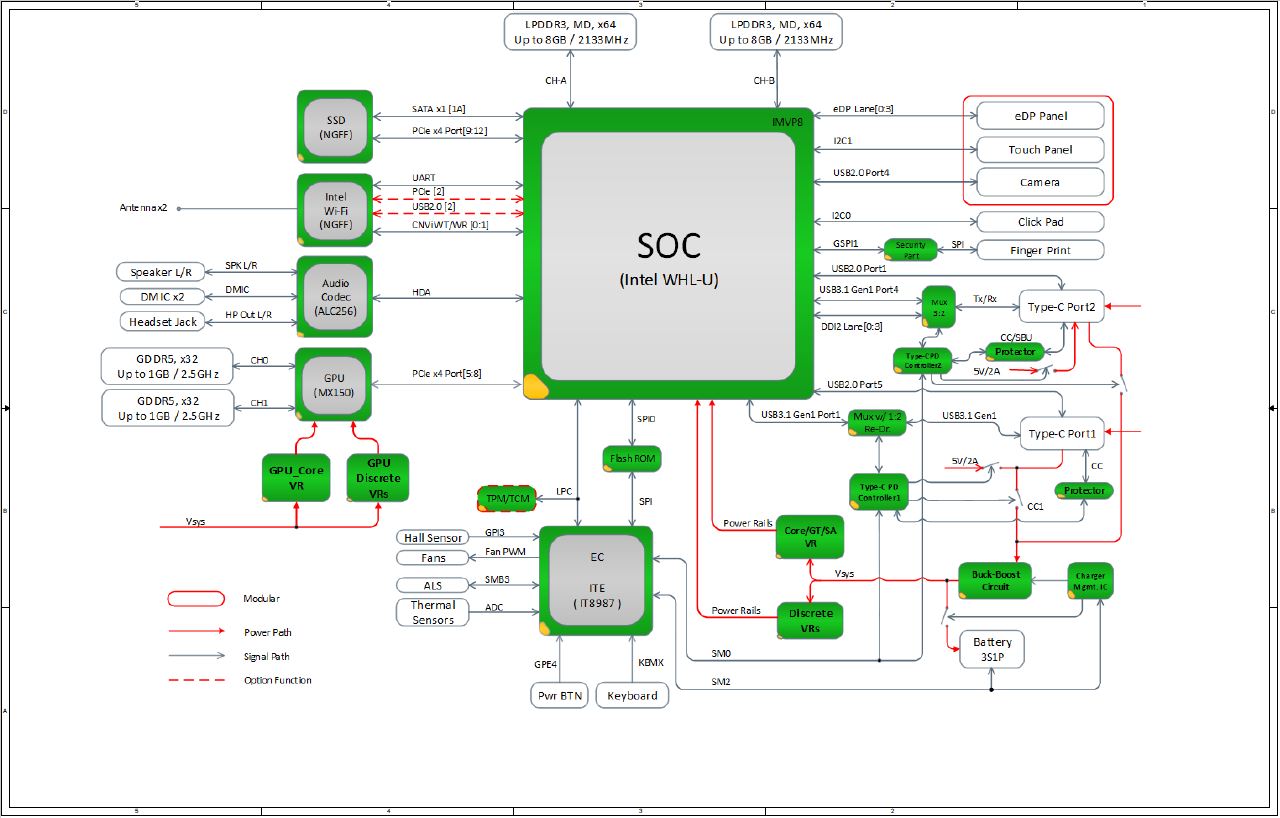Select the GPU (MX150) block

pos(335,386)
